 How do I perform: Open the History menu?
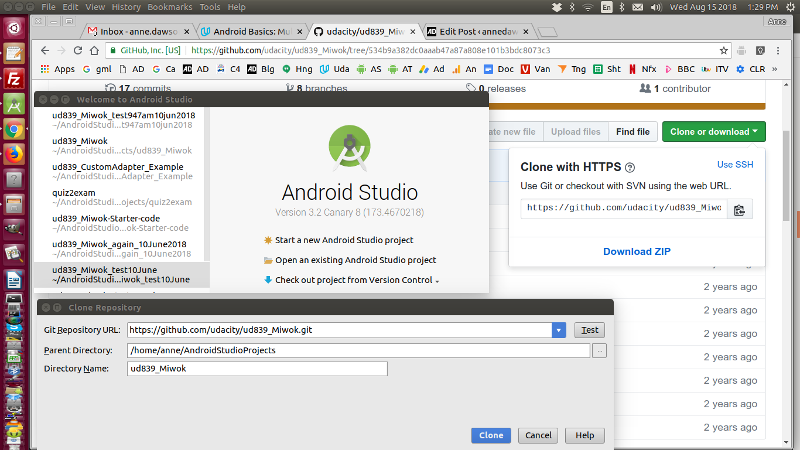(126, 7)
